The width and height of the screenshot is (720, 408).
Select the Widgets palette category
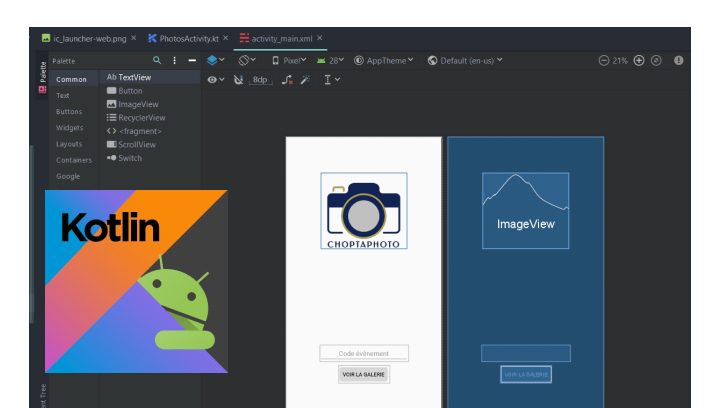click(x=69, y=128)
